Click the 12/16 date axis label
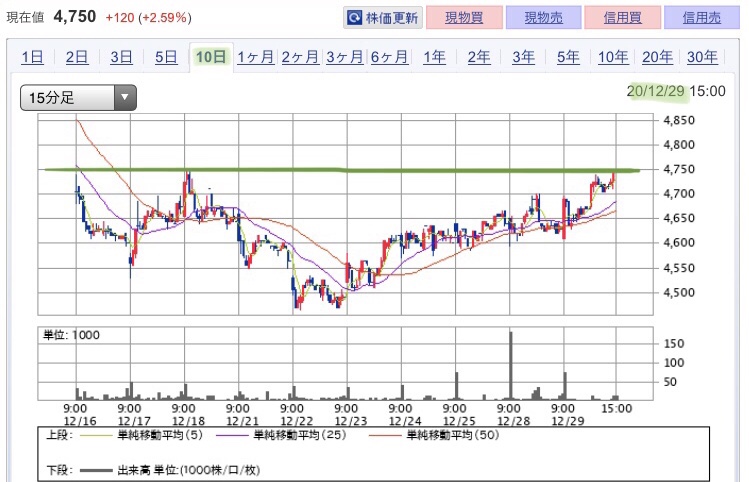 (x=80, y=422)
